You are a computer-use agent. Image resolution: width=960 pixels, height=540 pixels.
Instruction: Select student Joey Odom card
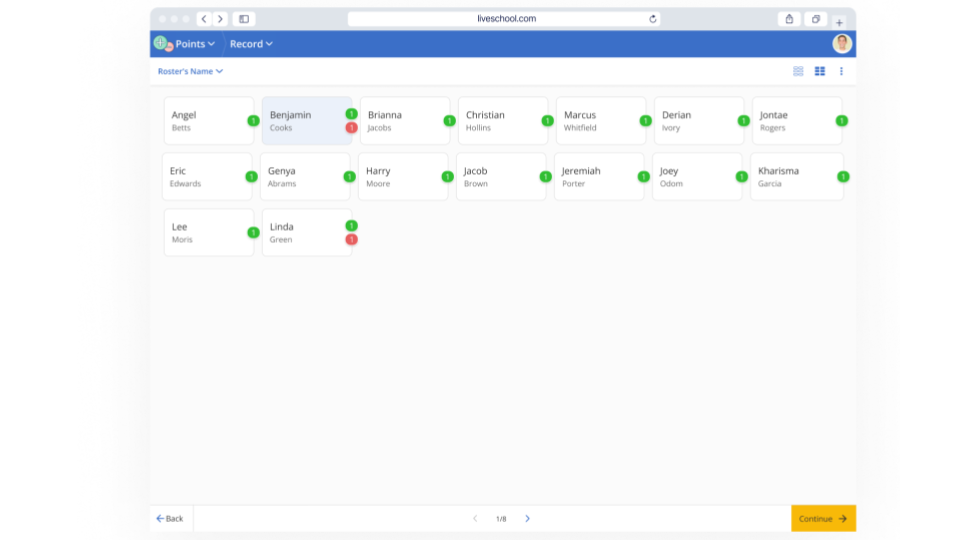pos(697,176)
